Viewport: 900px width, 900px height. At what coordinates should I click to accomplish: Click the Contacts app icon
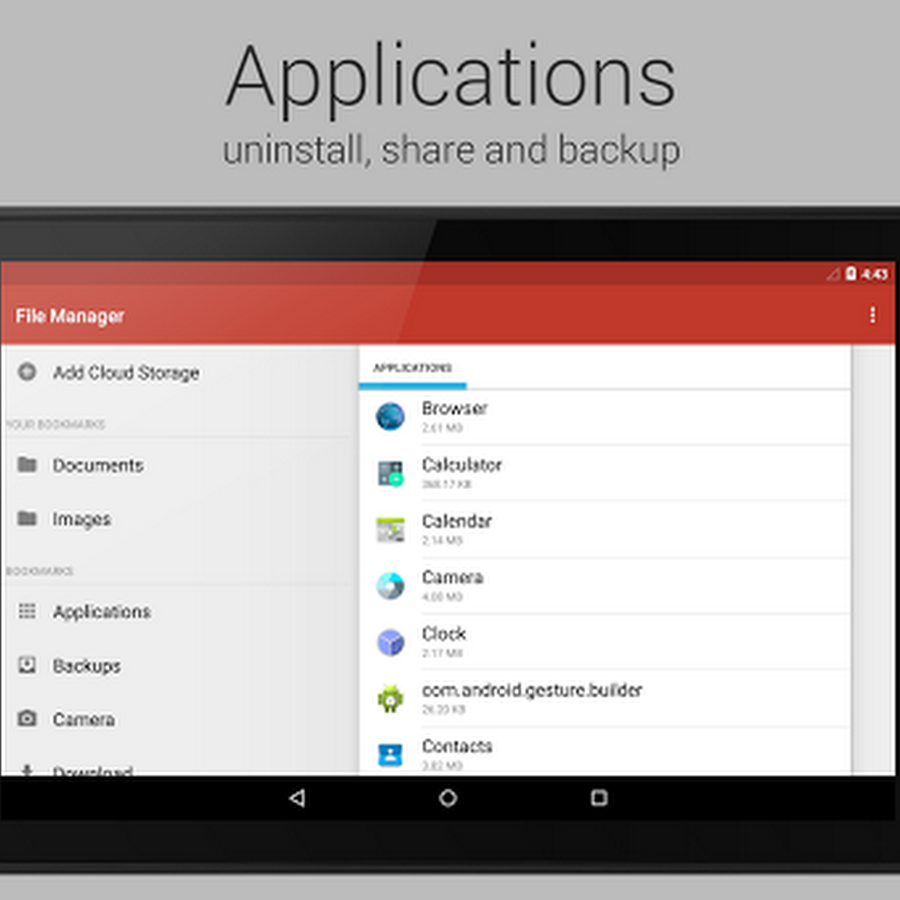pos(390,754)
